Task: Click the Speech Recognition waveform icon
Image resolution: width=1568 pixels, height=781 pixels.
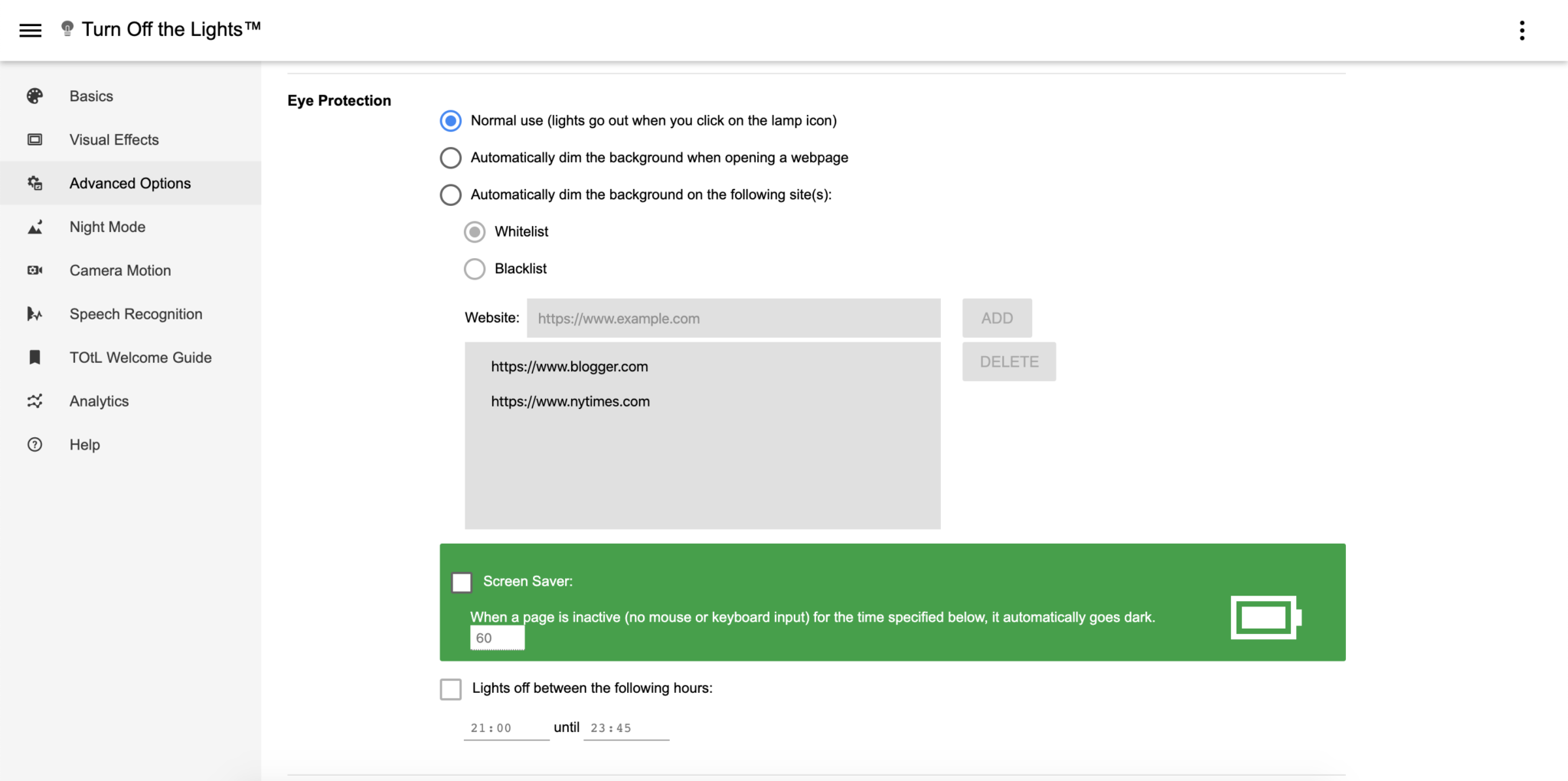Action: (x=34, y=314)
